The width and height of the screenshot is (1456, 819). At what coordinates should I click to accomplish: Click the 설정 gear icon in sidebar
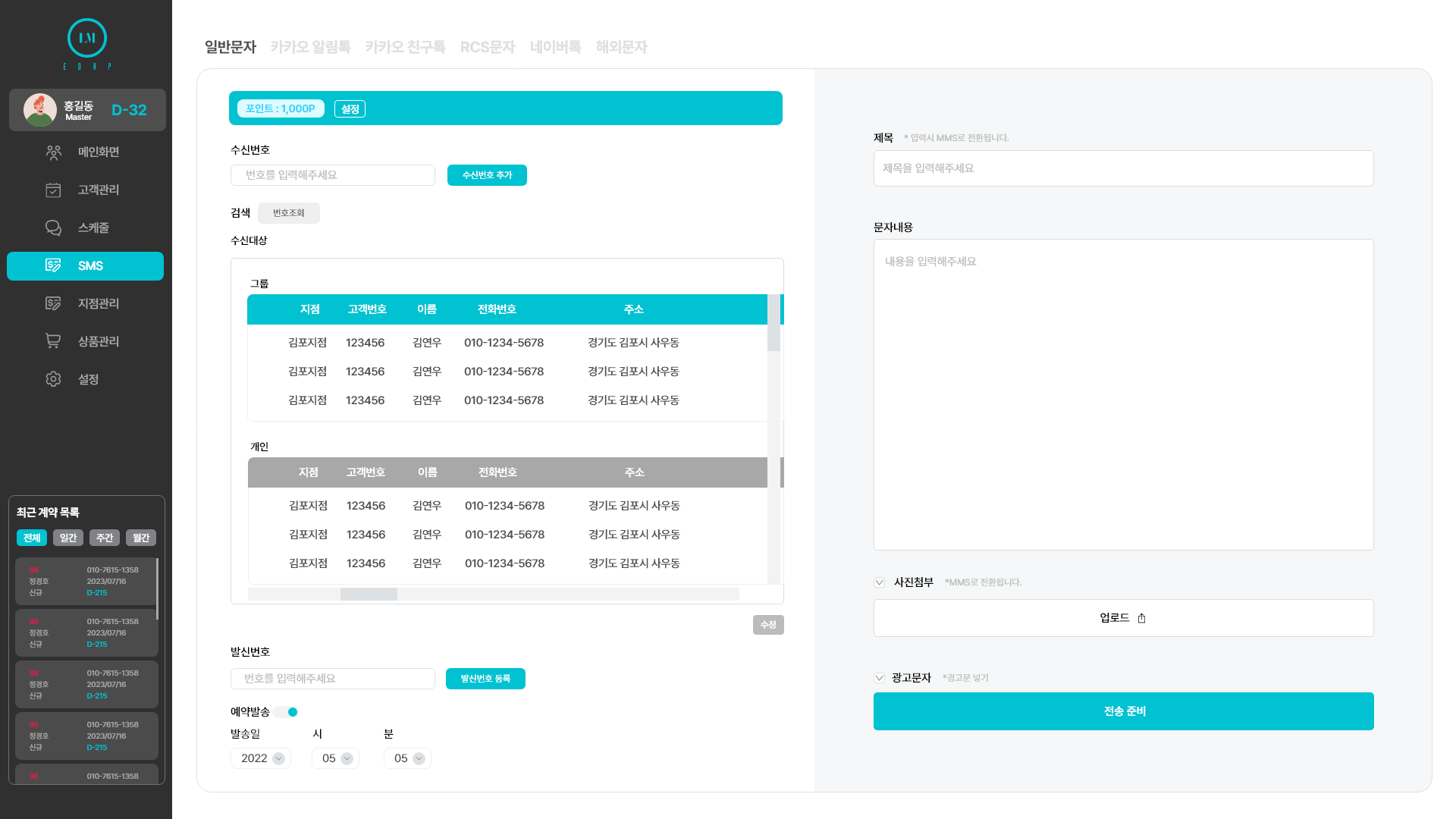(53, 379)
